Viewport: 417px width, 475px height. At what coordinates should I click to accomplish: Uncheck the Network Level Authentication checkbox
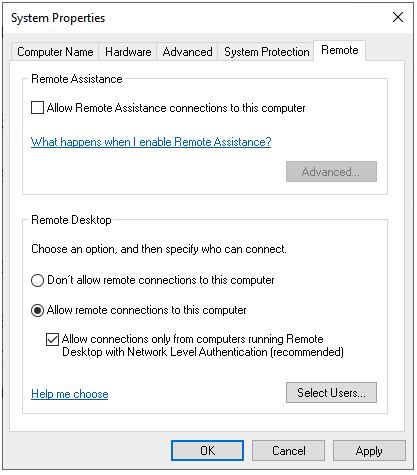tap(52, 340)
